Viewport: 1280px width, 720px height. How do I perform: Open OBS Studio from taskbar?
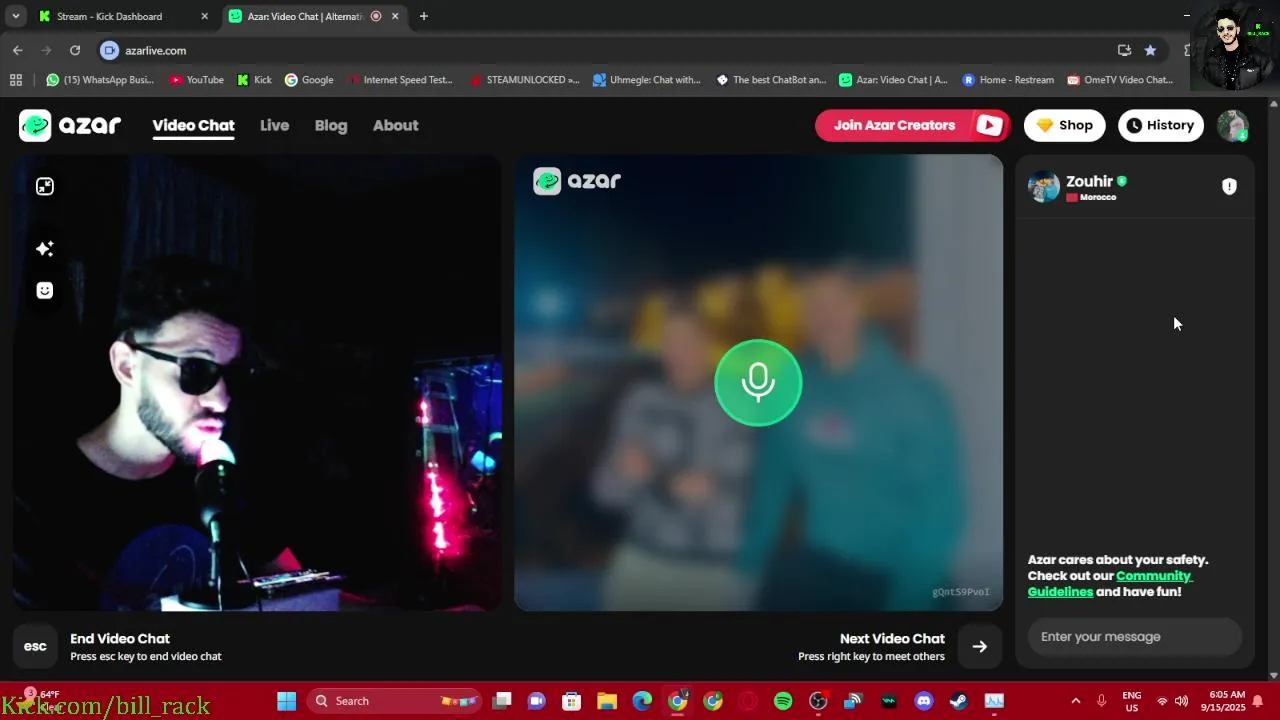[818, 701]
